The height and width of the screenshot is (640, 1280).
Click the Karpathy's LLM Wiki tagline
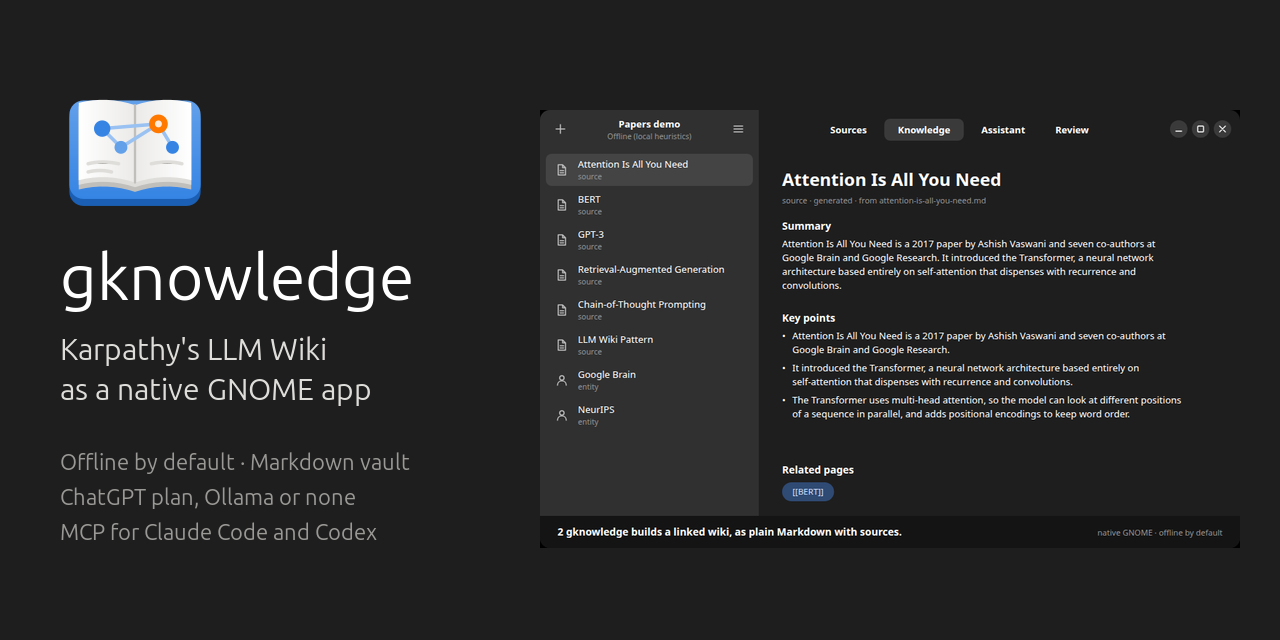[x=194, y=350]
